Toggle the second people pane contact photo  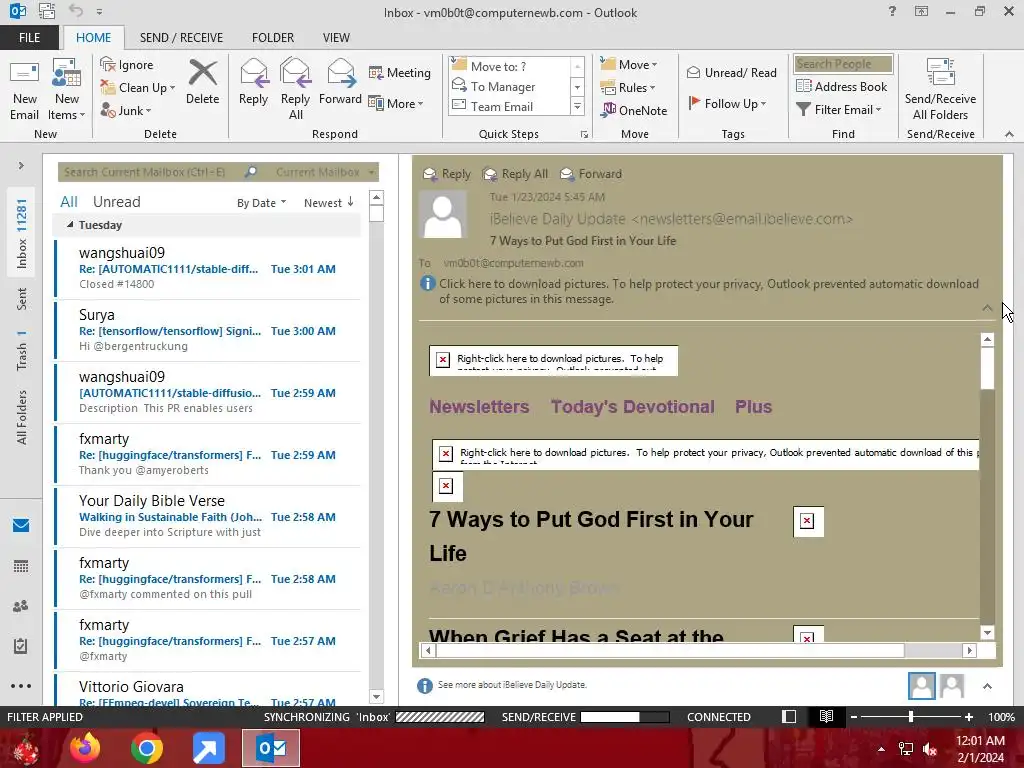pos(952,686)
